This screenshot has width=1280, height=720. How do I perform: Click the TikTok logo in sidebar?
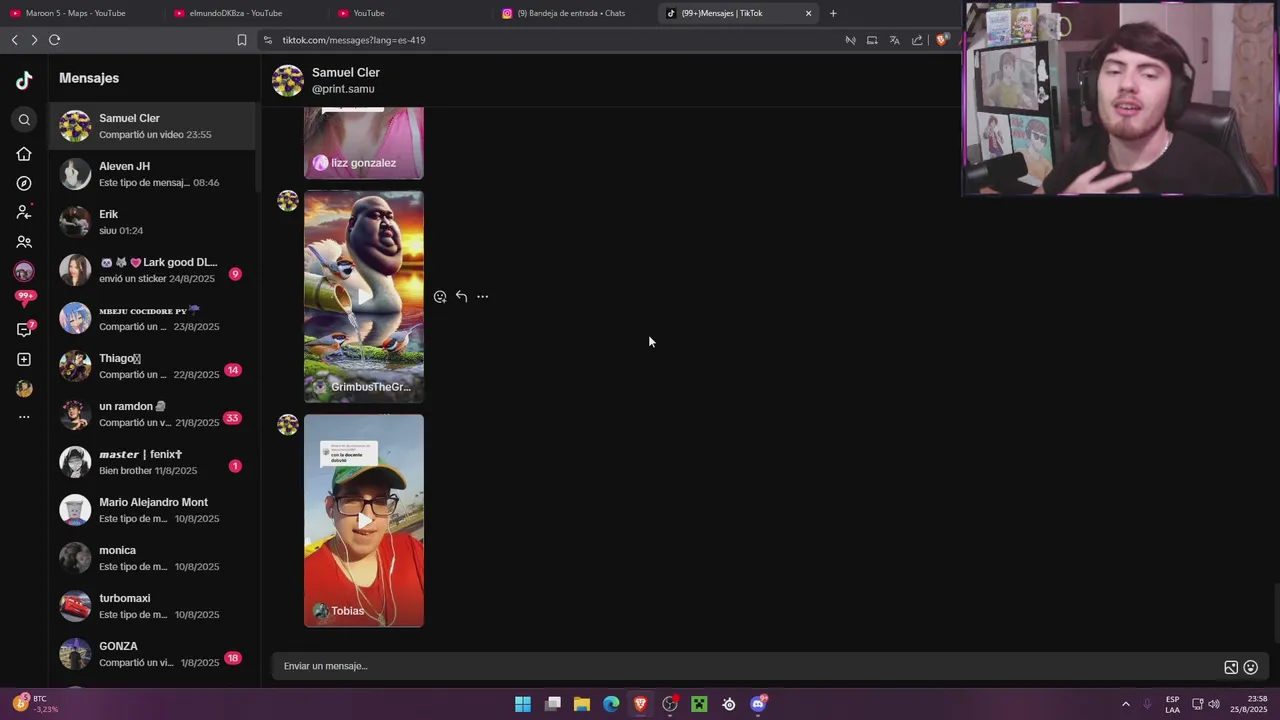click(x=24, y=80)
